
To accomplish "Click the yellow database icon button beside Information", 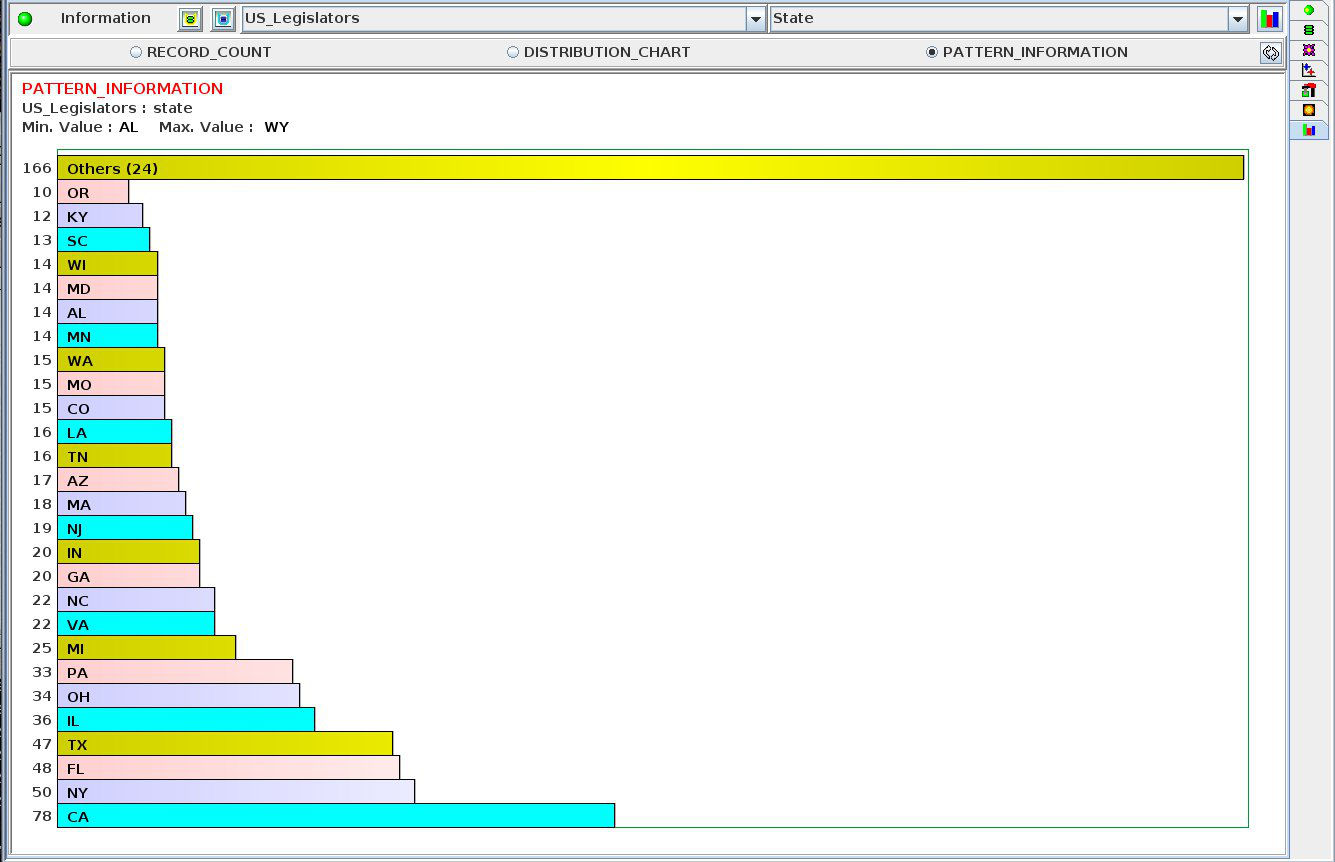I will [x=190, y=19].
